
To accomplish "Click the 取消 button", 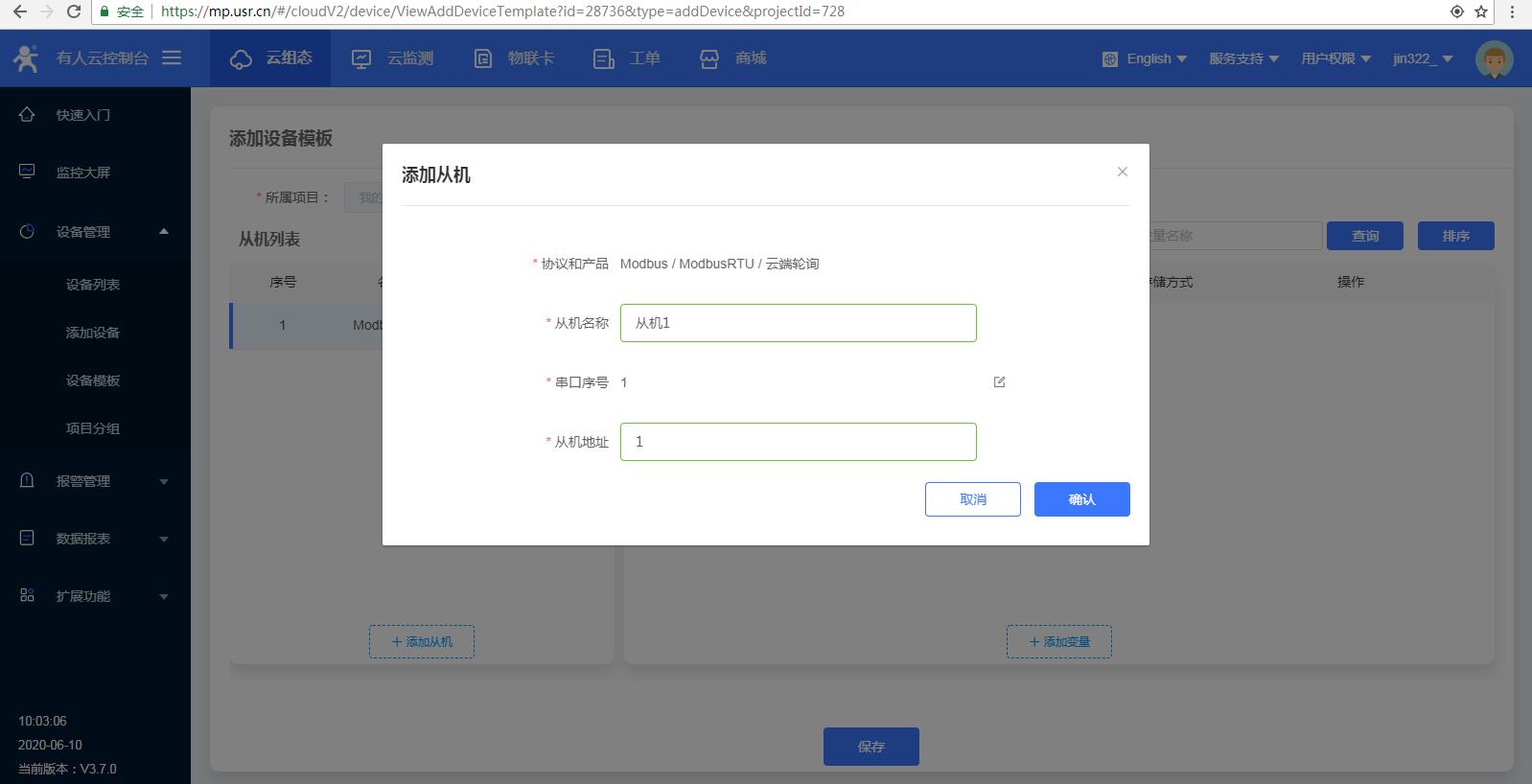I will point(972,499).
